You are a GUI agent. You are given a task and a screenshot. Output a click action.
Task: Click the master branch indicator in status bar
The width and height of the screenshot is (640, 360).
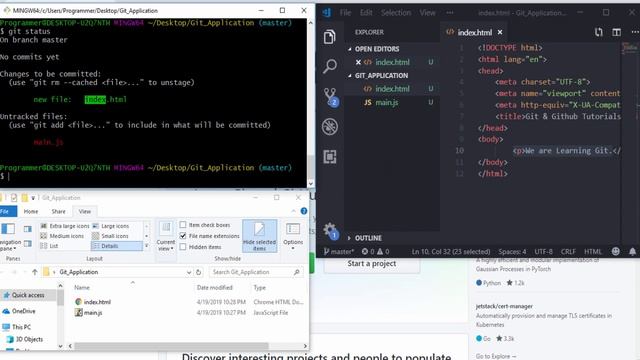coord(339,251)
